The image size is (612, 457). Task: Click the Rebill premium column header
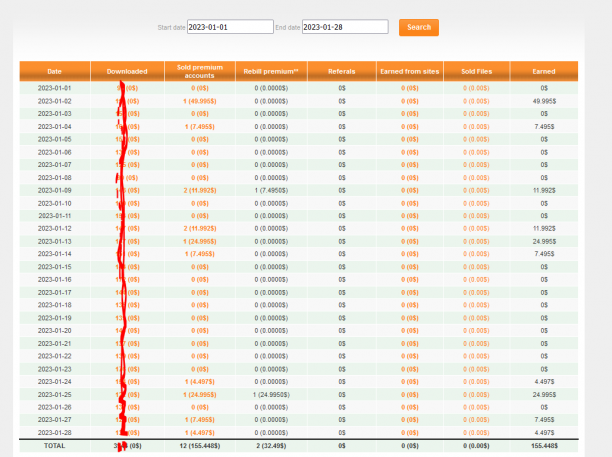click(271, 71)
